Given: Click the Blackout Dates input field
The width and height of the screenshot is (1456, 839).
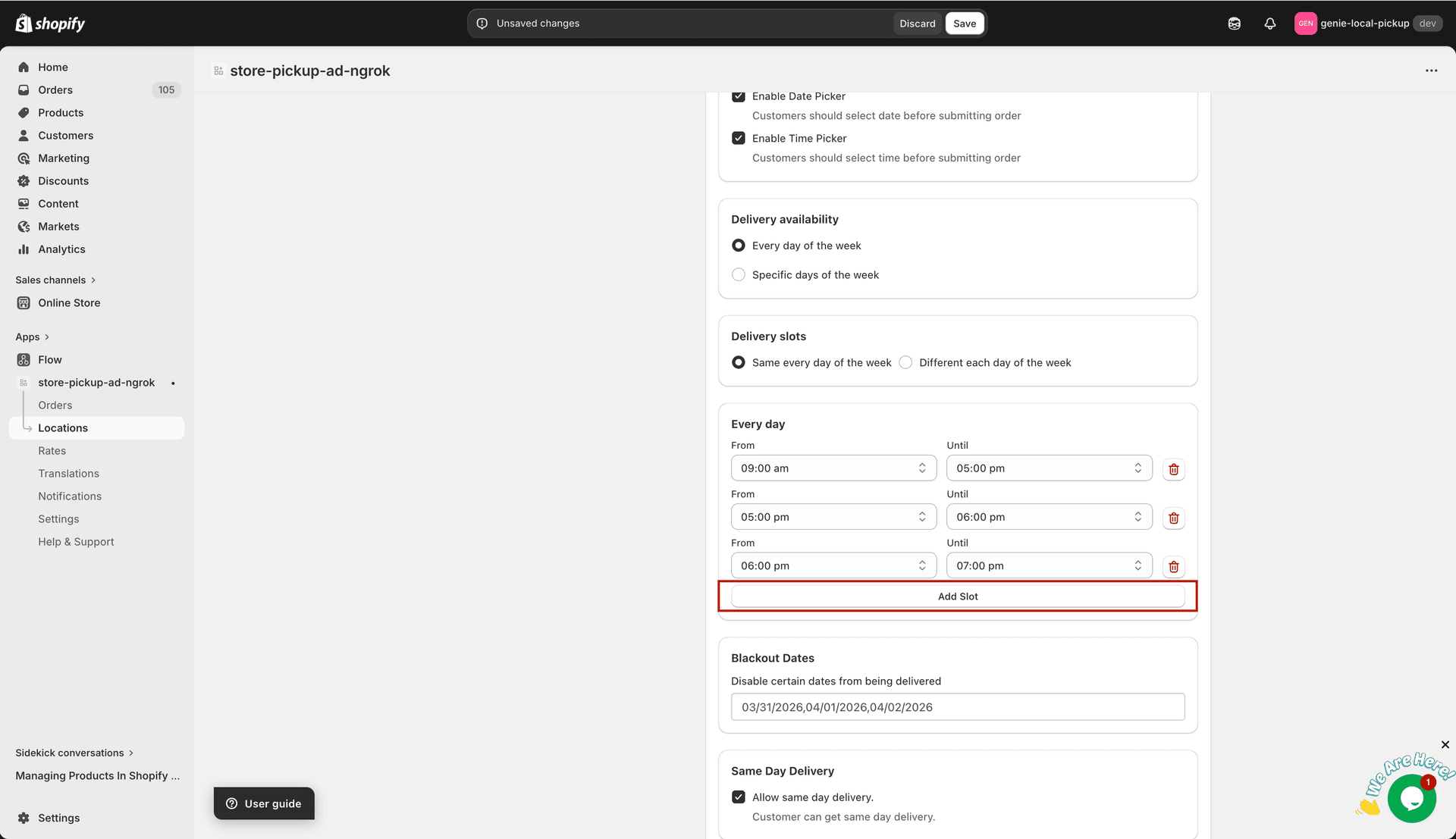Looking at the screenshot, I should 957,707.
